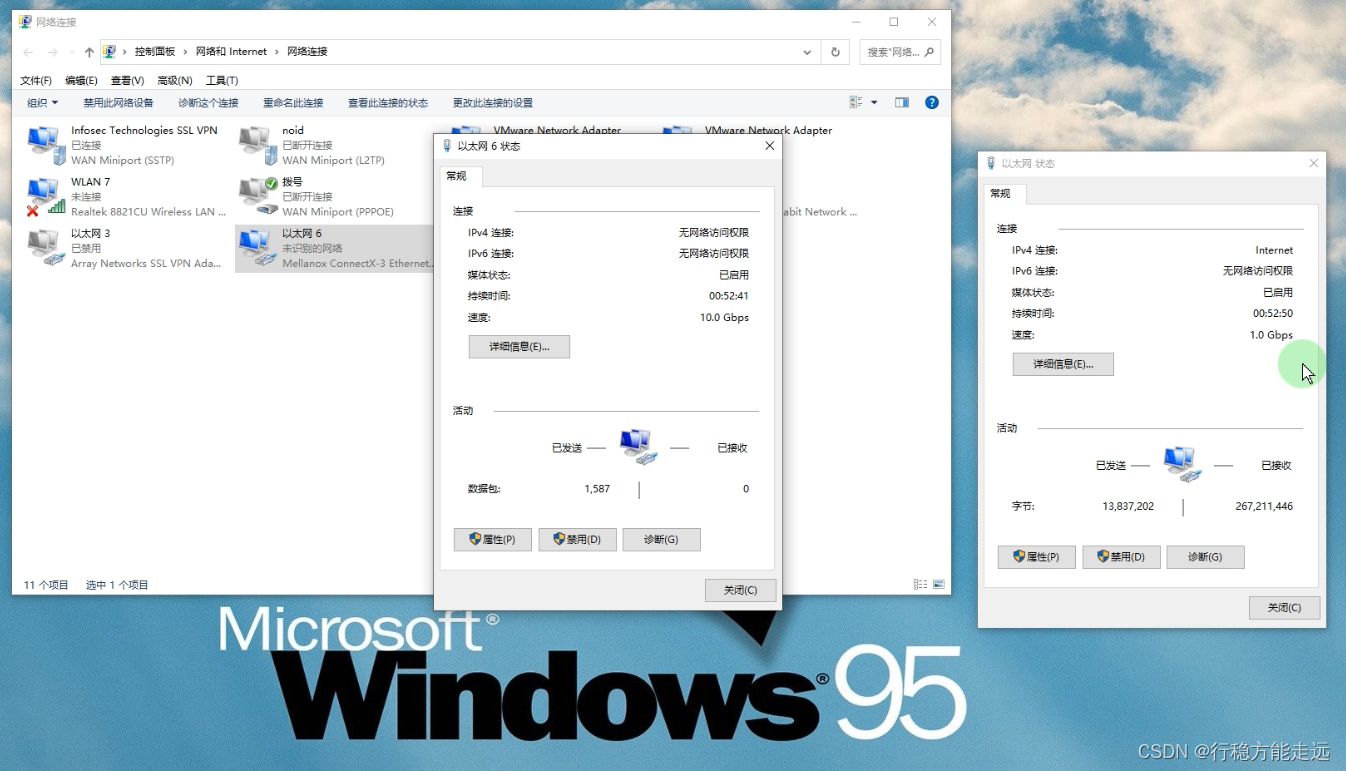Click the 11 个项目 status bar text
Image resolution: width=1346 pixels, height=771 pixels.
[46, 585]
